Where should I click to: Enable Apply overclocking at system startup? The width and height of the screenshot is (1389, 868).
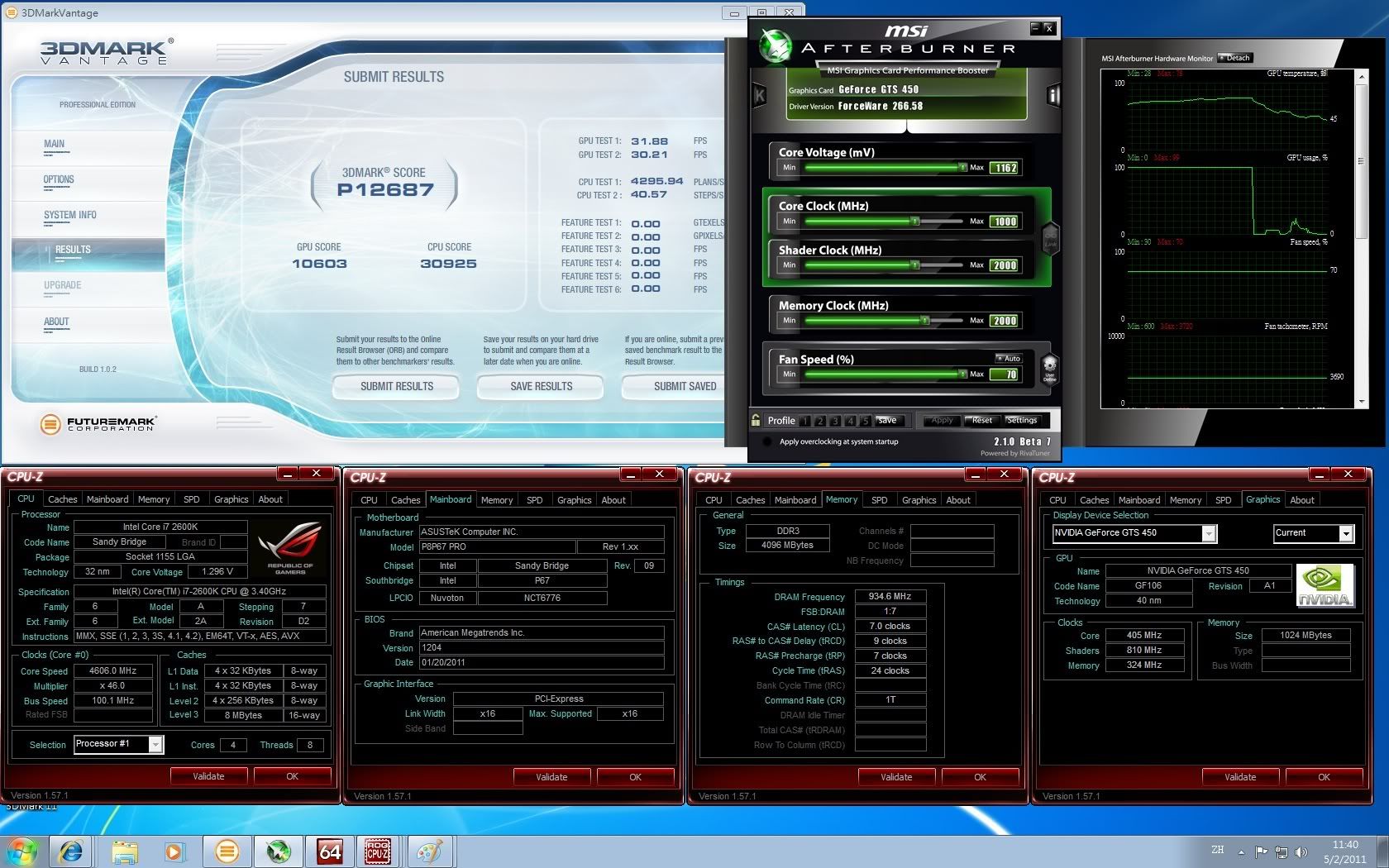click(766, 441)
